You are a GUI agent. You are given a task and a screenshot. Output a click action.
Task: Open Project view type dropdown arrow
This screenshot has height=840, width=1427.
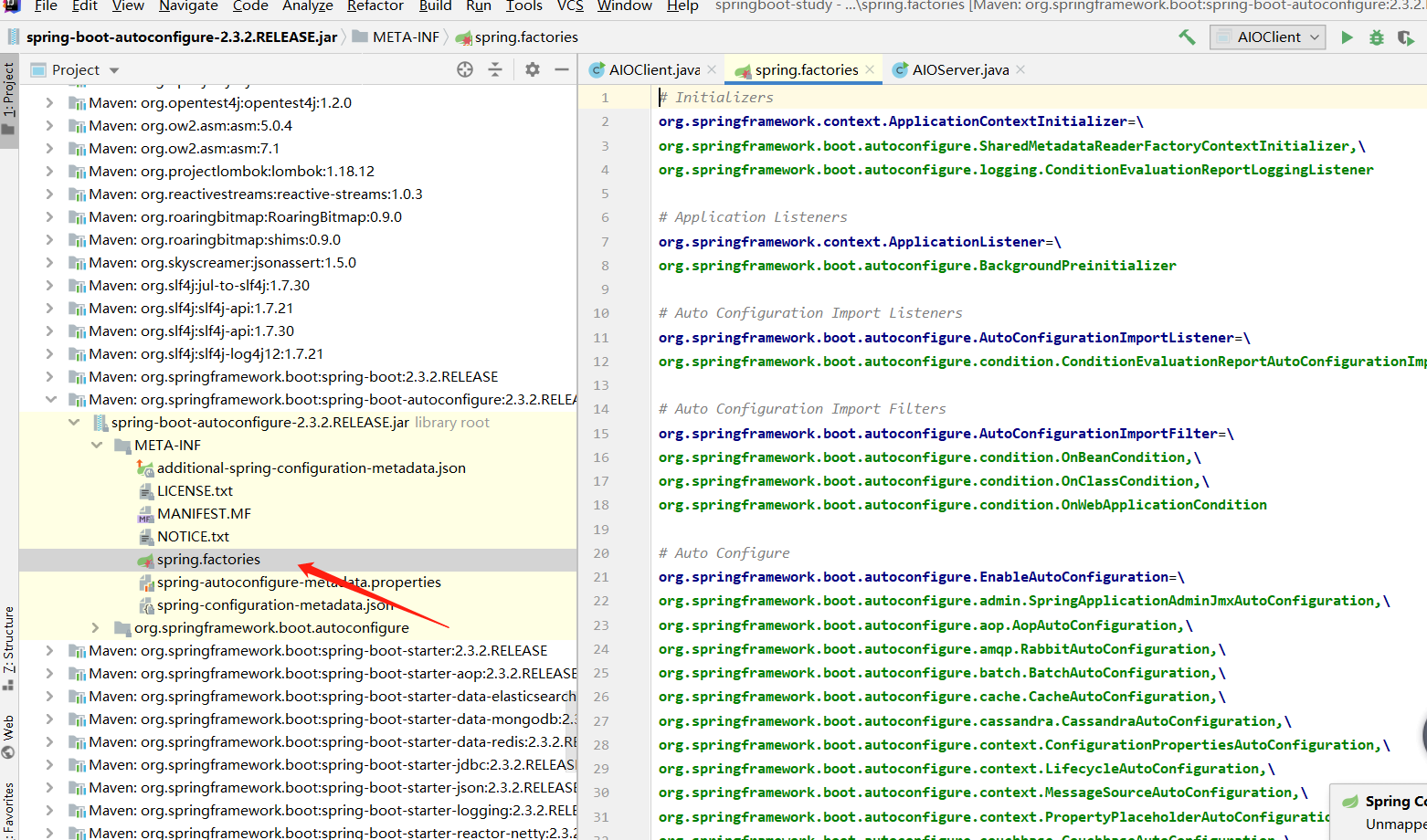114,70
